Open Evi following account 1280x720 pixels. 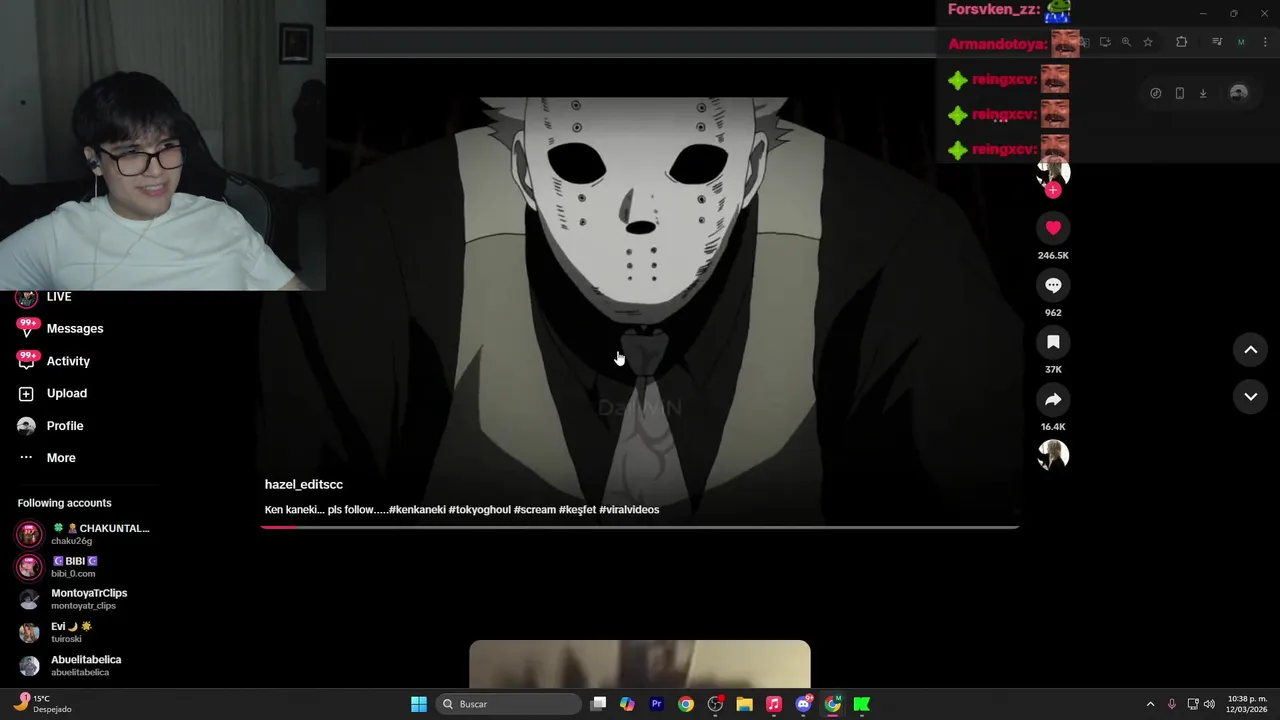point(56,632)
